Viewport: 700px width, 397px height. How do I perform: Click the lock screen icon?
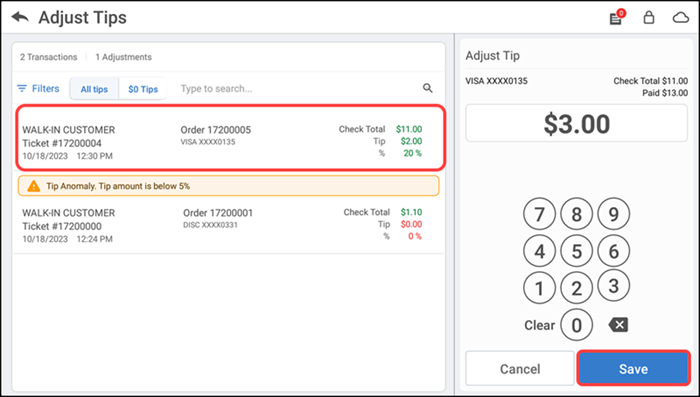click(649, 17)
